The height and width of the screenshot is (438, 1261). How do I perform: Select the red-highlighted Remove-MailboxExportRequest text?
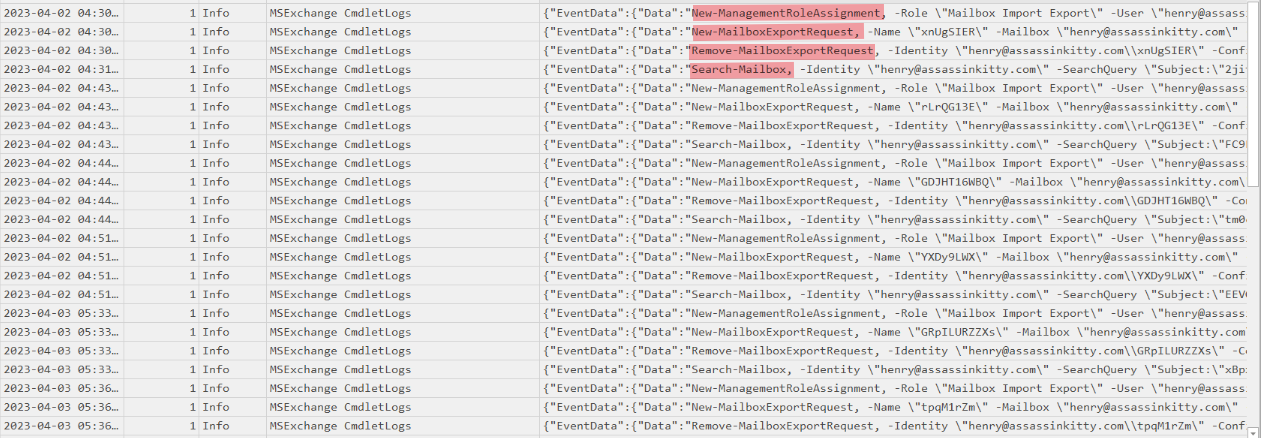[783, 51]
